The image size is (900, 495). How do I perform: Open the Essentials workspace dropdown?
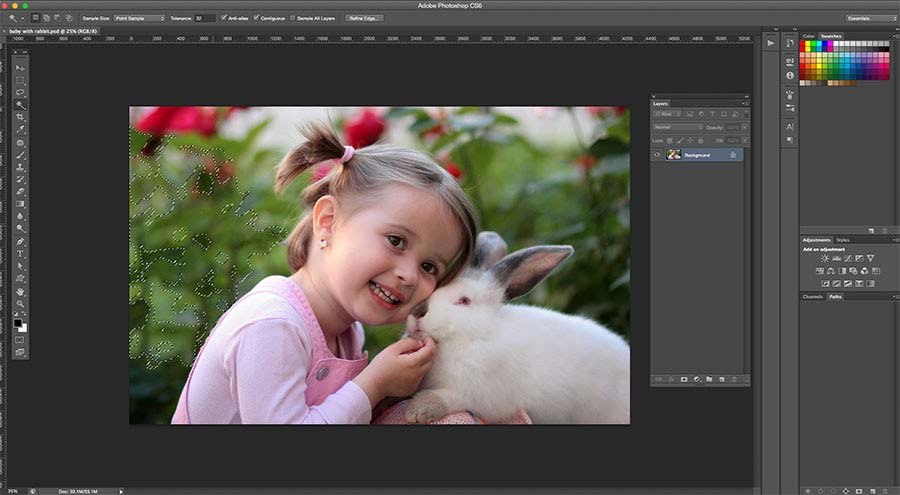click(x=870, y=18)
